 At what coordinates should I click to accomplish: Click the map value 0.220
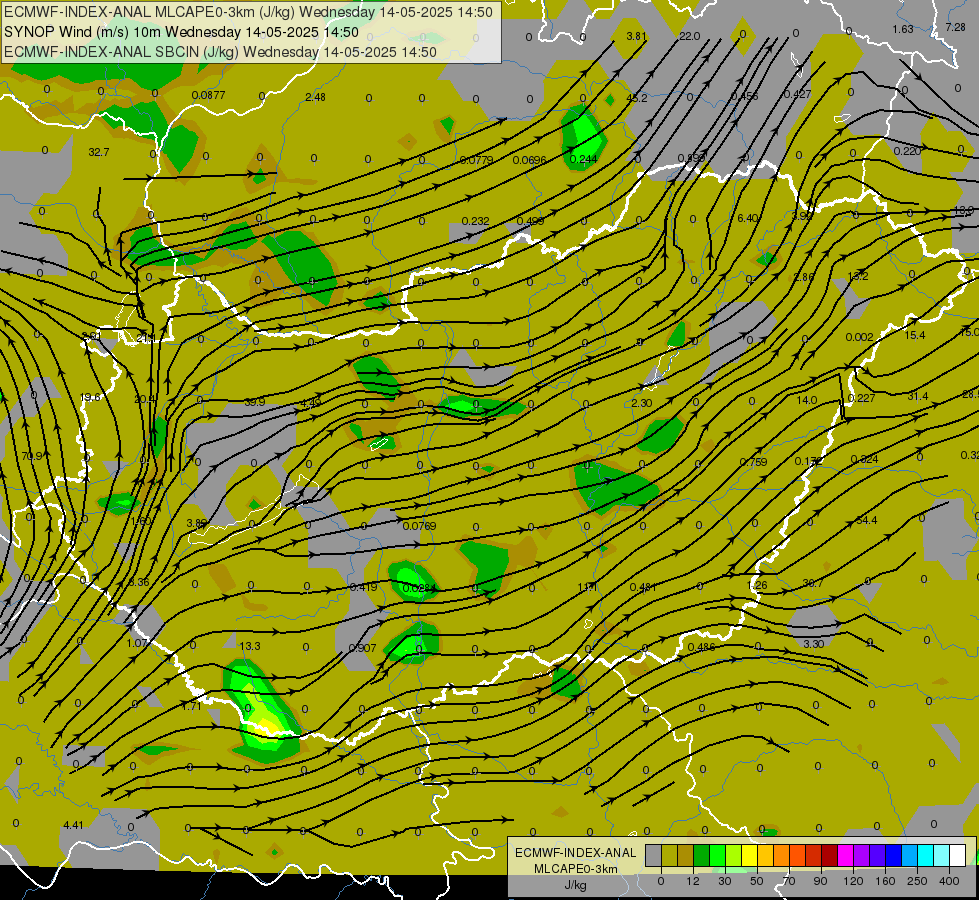tap(907, 151)
